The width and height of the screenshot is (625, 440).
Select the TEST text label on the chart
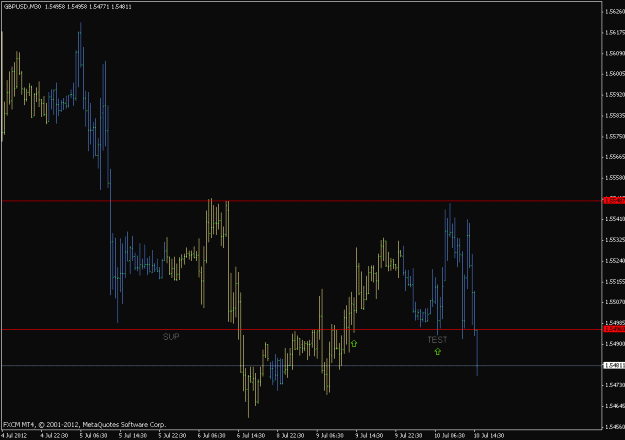point(437,340)
